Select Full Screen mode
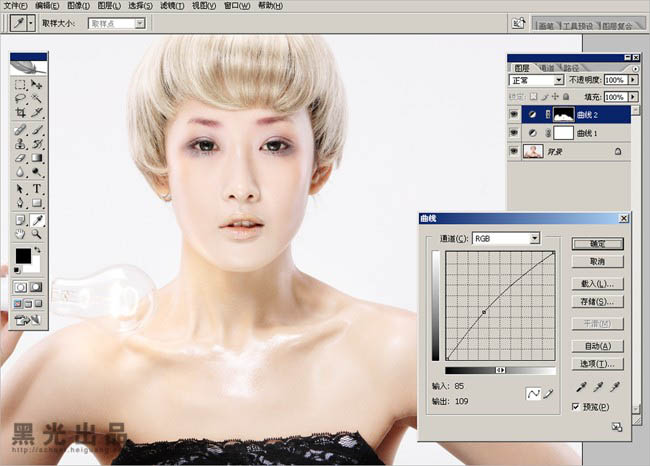This screenshot has height=466, width=650. tap(39, 304)
